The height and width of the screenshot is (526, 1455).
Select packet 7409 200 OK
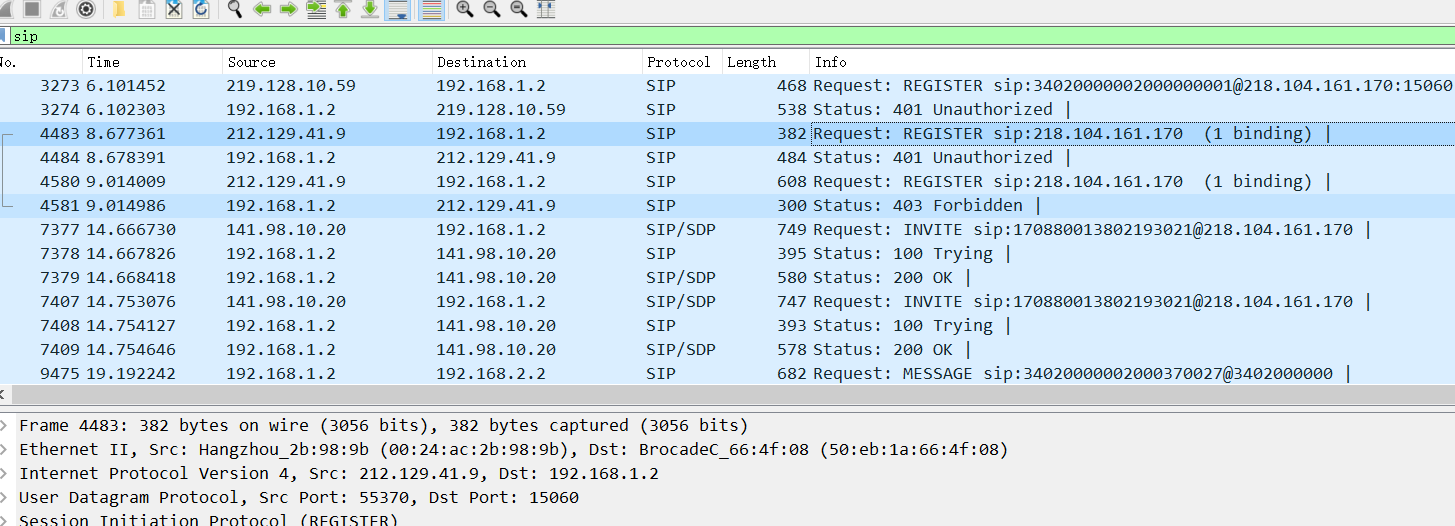coord(727,349)
